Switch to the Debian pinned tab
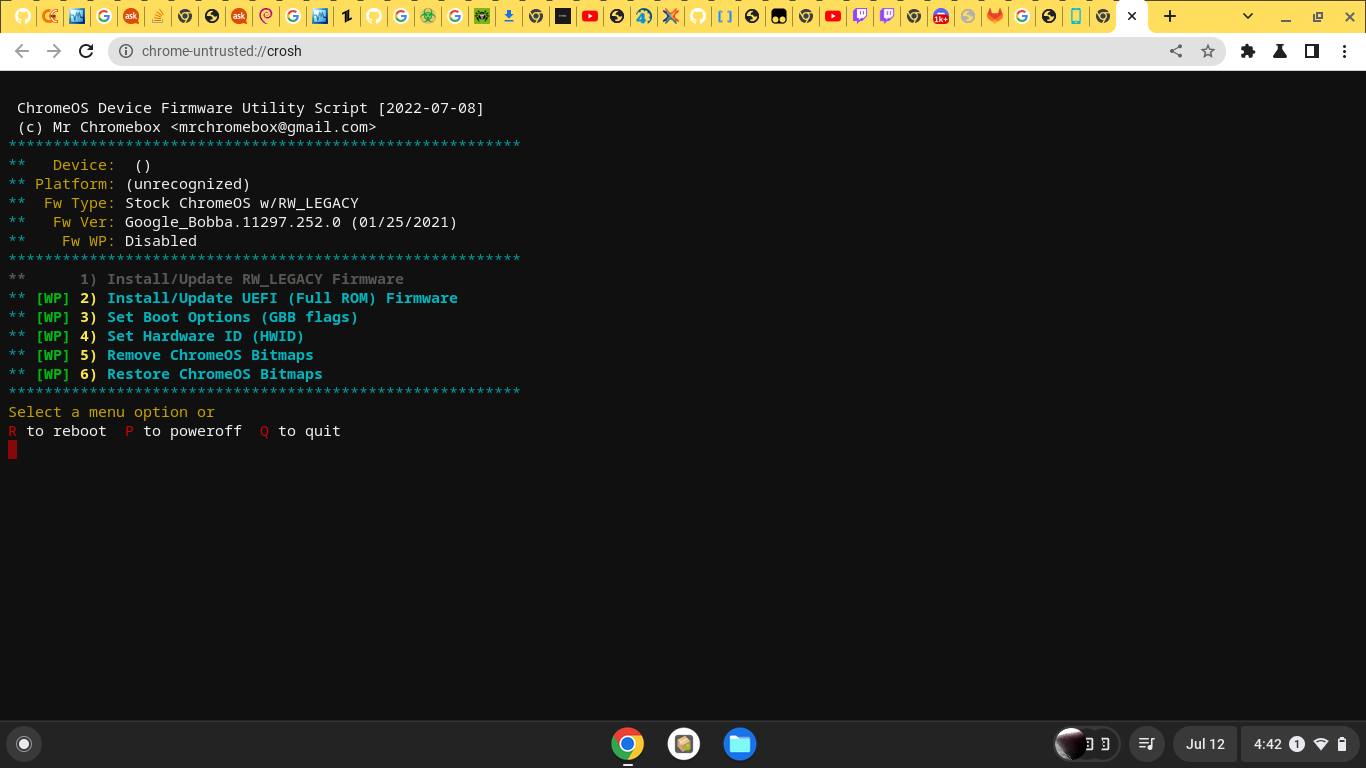Image resolution: width=1366 pixels, height=768 pixels. [265, 16]
